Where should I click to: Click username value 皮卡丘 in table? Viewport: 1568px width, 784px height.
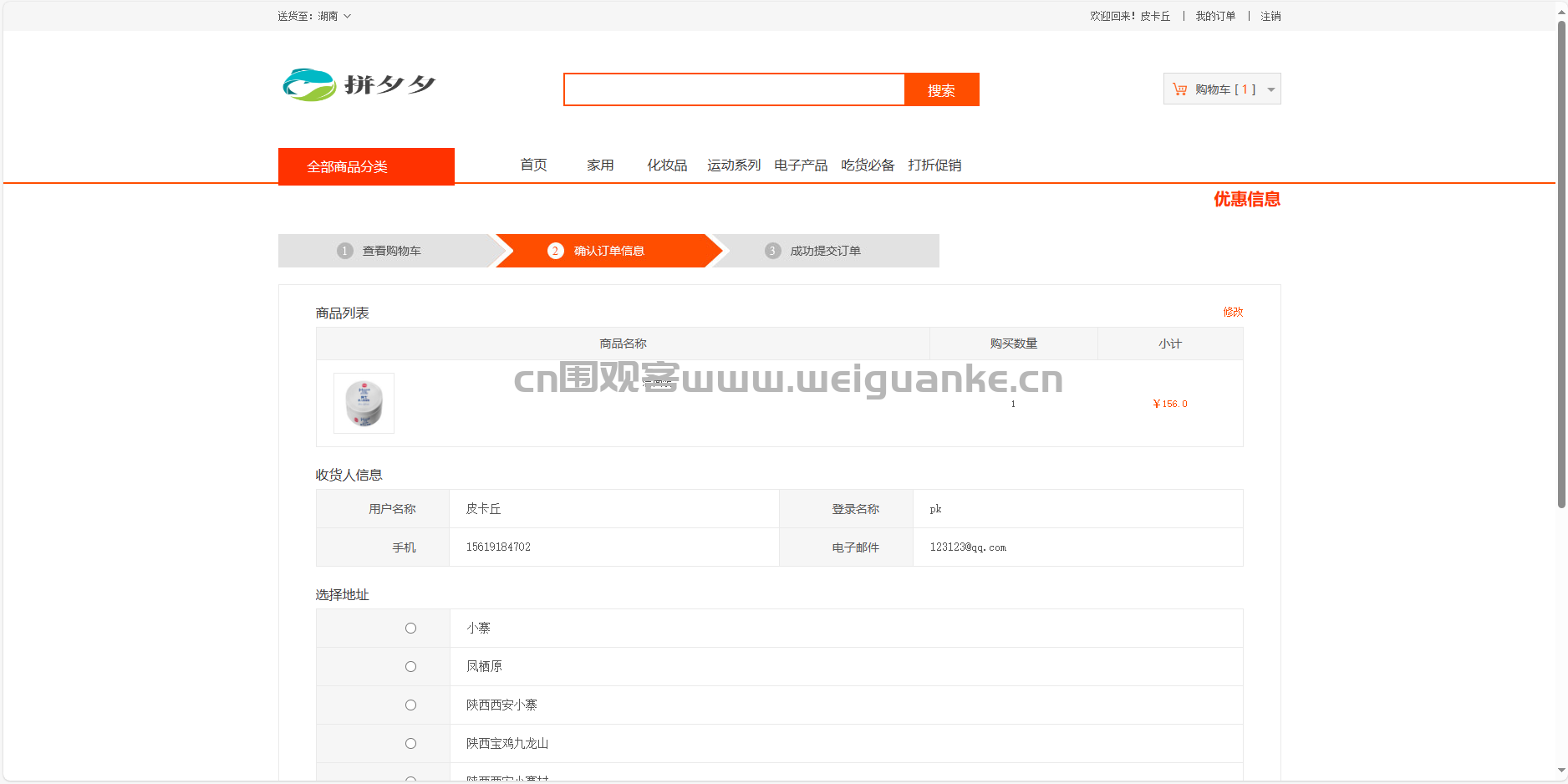pos(483,509)
